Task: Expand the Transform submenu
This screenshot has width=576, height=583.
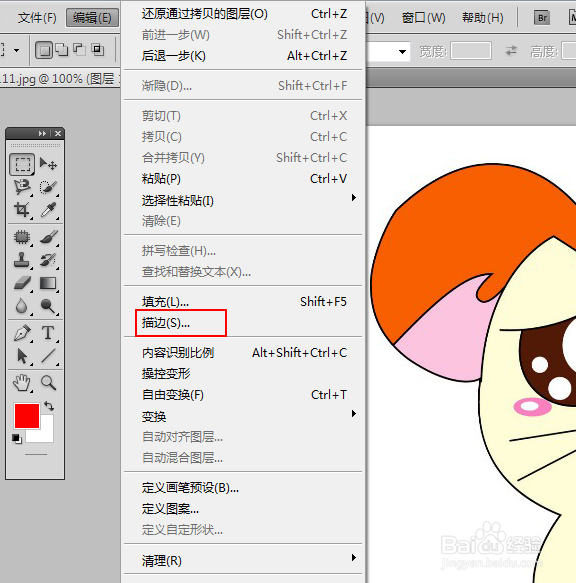Action: tap(354, 413)
